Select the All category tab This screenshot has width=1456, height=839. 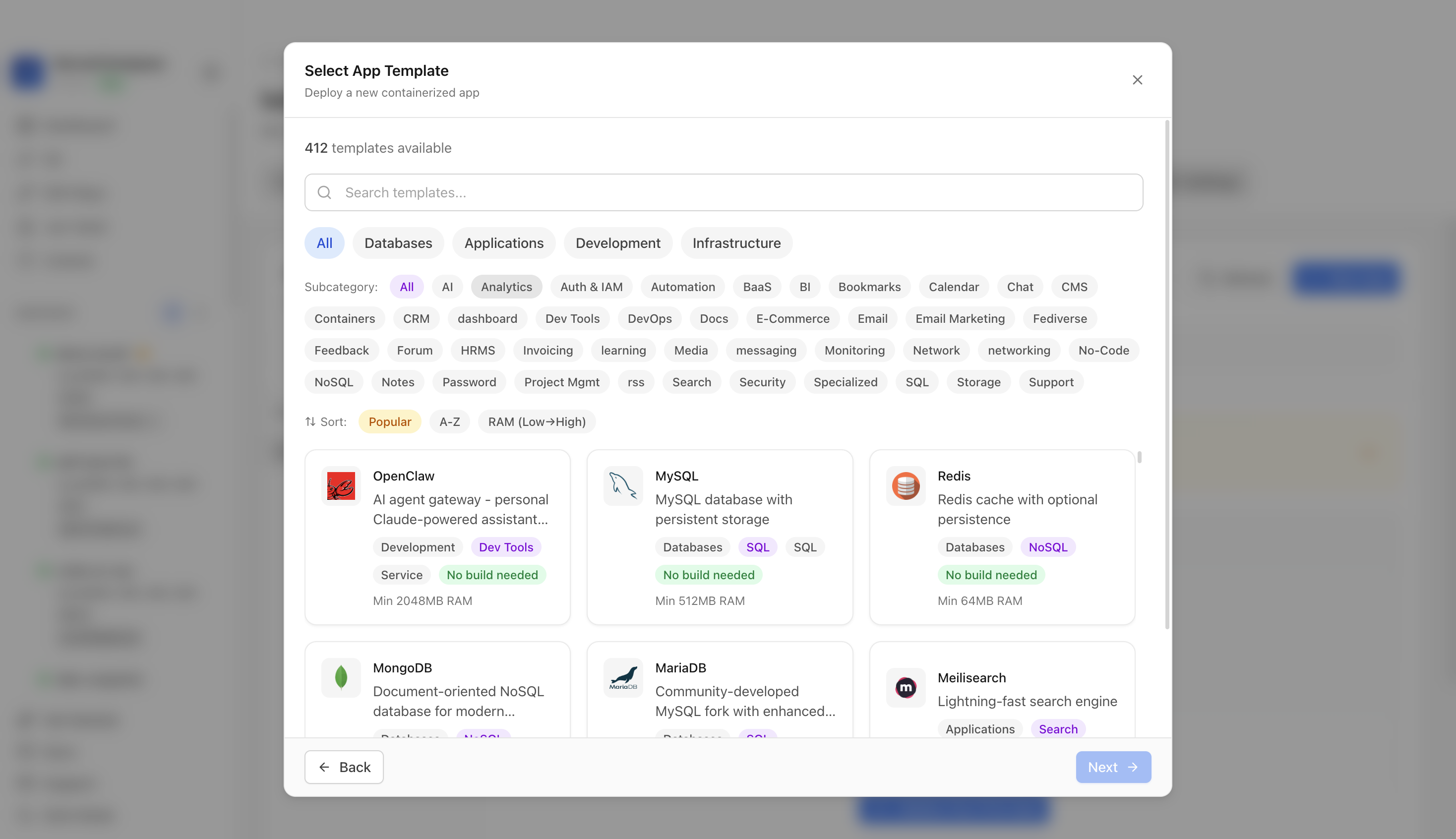pyautogui.click(x=324, y=243)
